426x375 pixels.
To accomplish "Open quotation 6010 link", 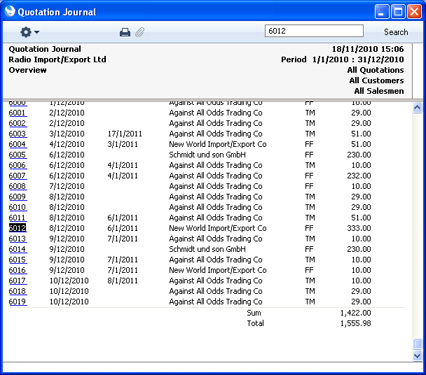I will 17,207.
